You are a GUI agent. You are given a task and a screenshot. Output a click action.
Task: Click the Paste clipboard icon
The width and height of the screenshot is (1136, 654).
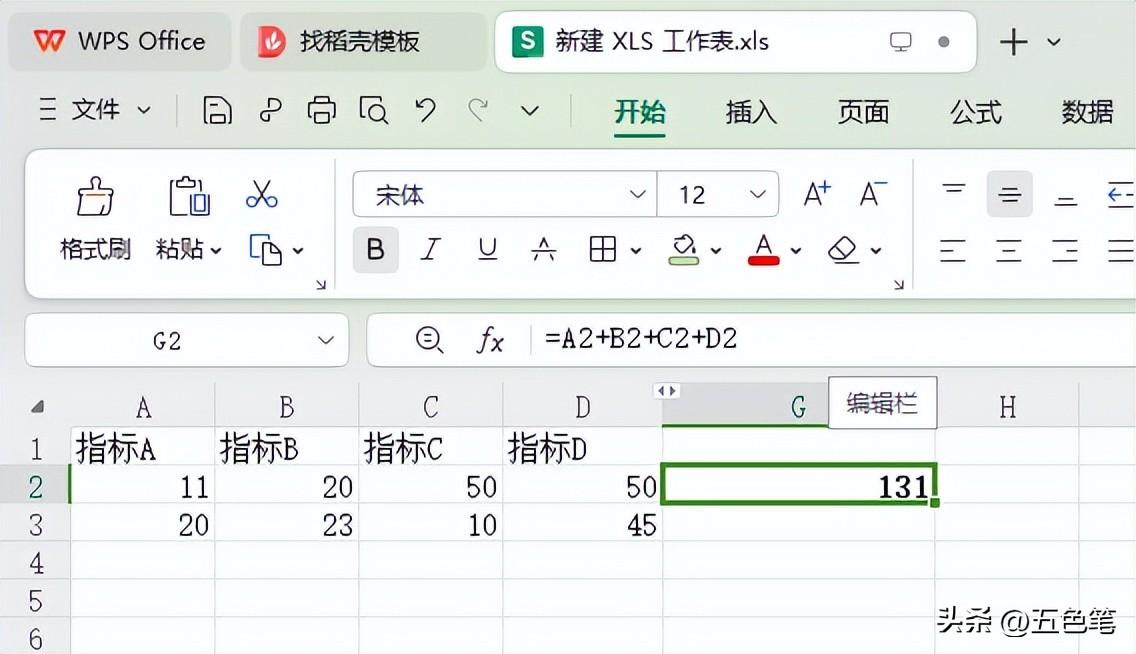(x=189, y=196)
